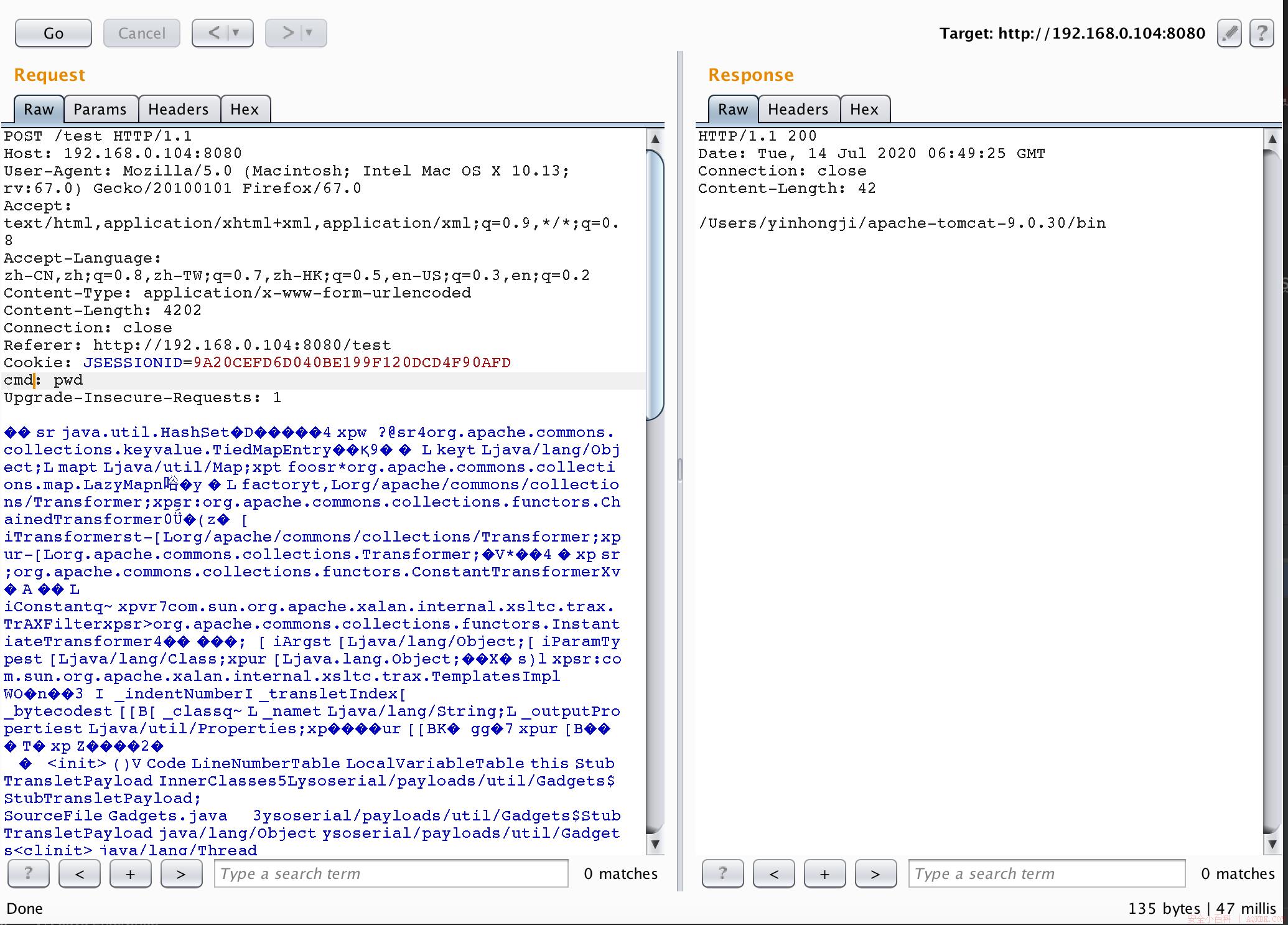
Task: Click 'Connection: close' in response
Action: click(x=782, y=171)
